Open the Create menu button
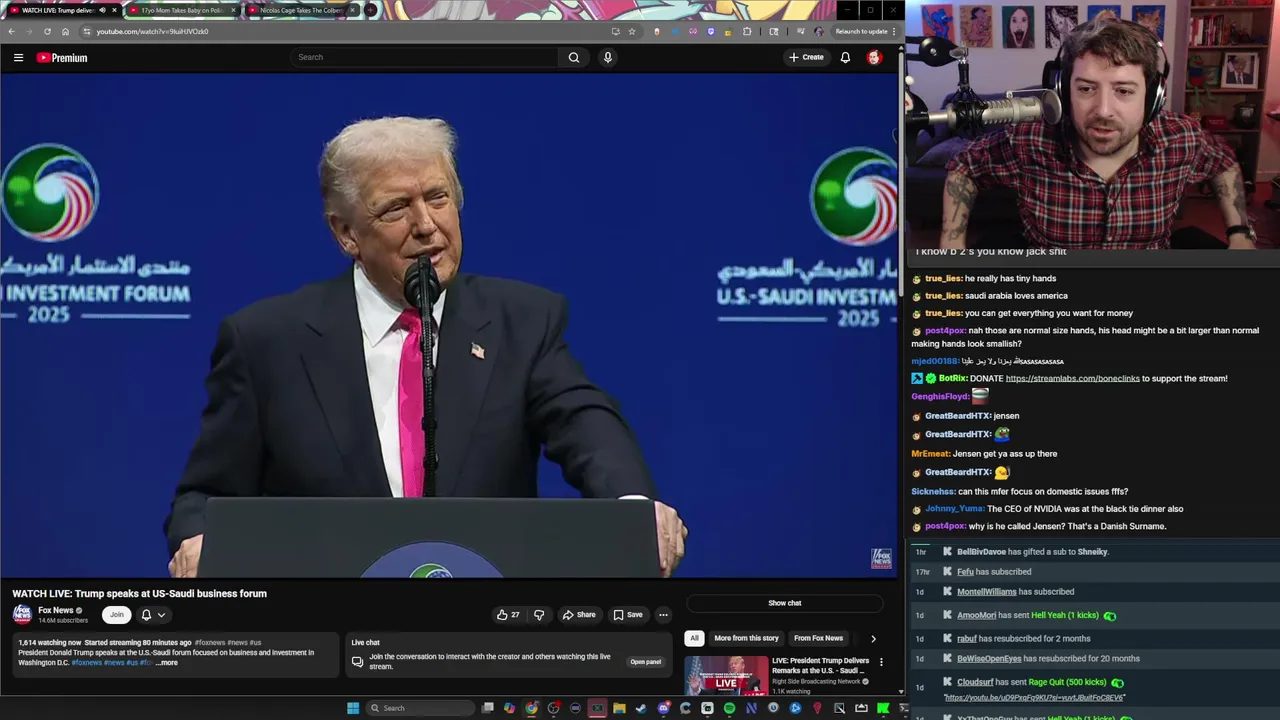The height and width of the screenshot is (720, 1280). point(806,57)
